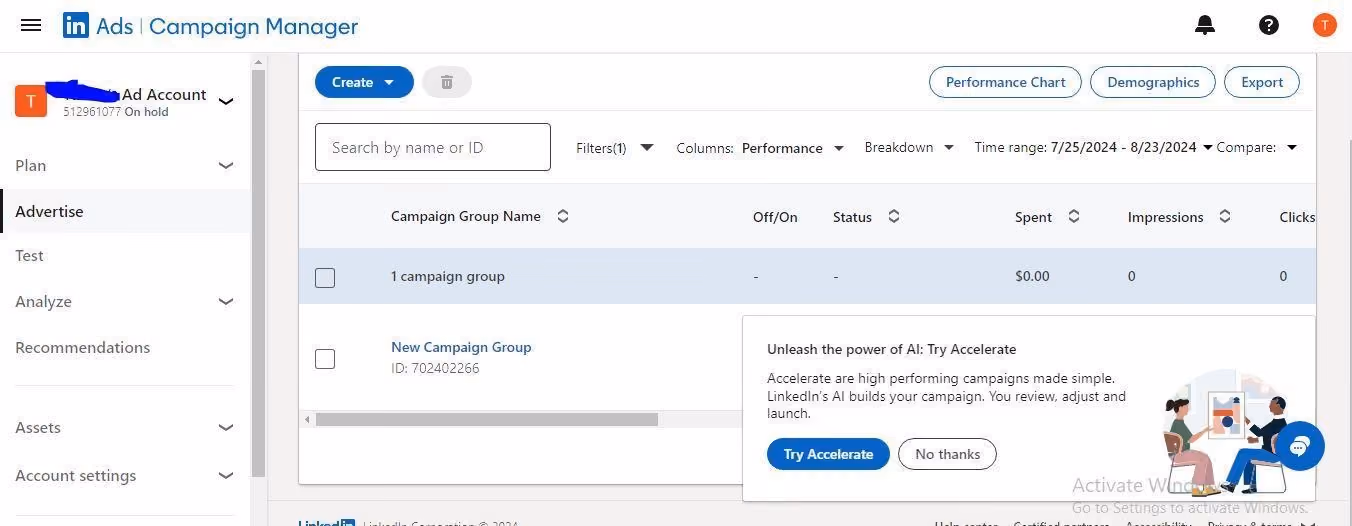
Task: Sort by Campaign Group Name arrows
Action: tap(563, 216)
